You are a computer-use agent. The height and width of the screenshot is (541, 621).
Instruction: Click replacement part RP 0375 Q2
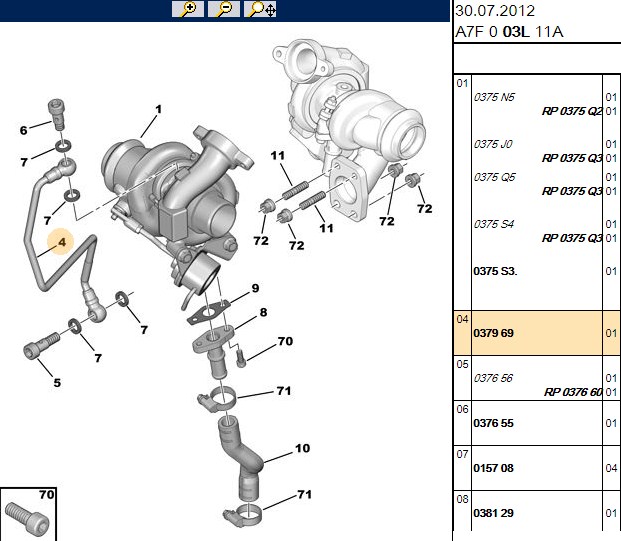[572, 111]
